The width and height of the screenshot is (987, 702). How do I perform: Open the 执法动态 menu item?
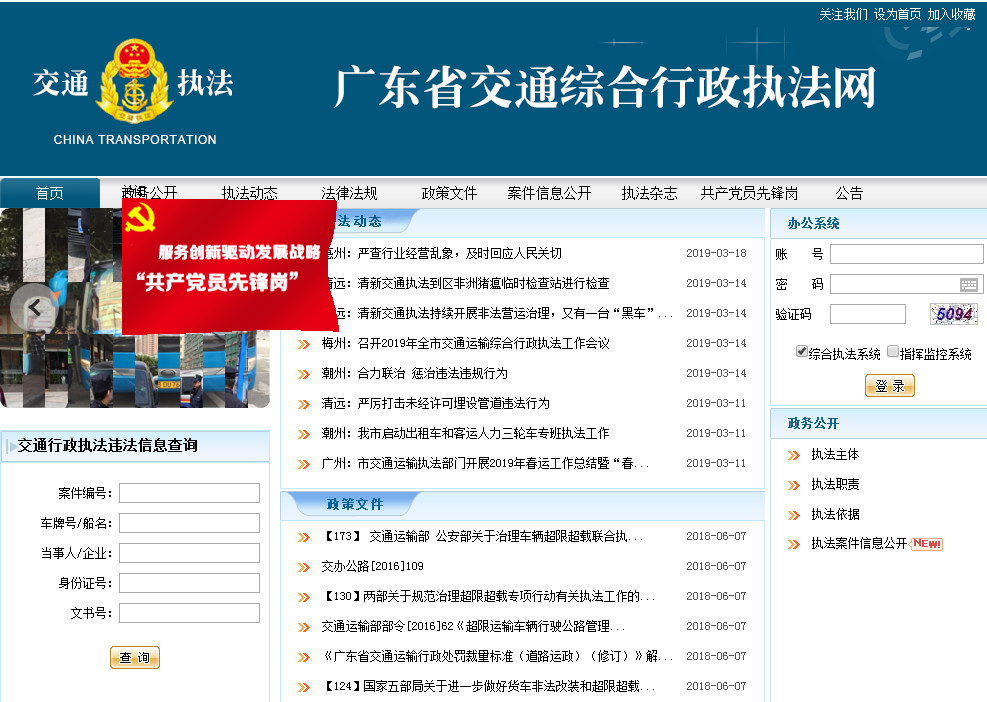coord(249,193)
